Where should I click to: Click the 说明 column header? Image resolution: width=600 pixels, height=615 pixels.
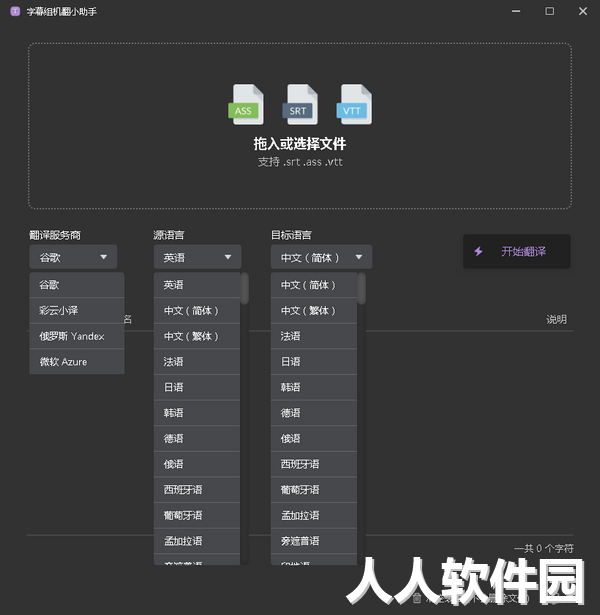click(x=556, y=319)
